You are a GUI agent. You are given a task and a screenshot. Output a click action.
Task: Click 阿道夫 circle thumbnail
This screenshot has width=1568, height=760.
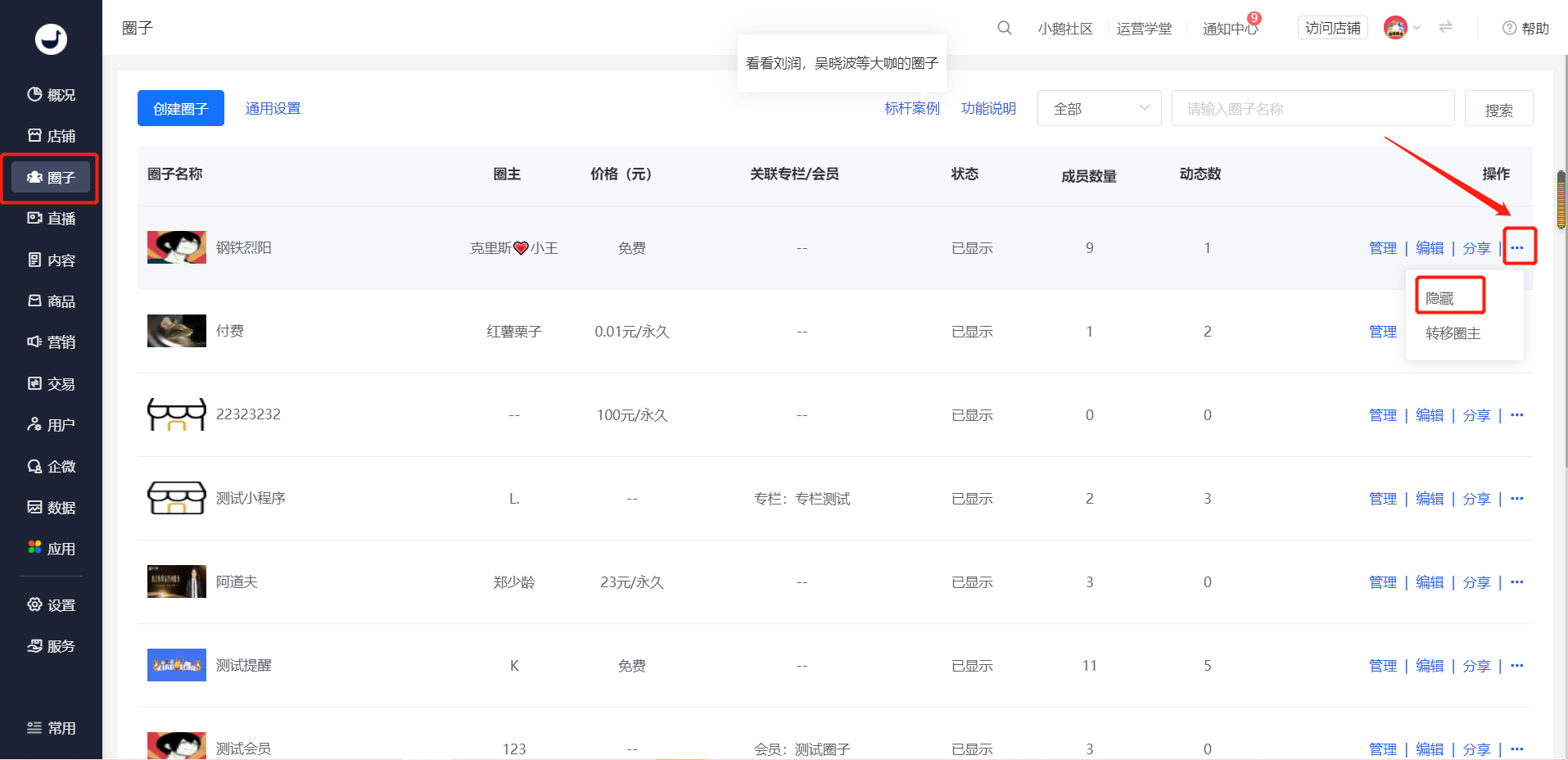coord(177,581)
